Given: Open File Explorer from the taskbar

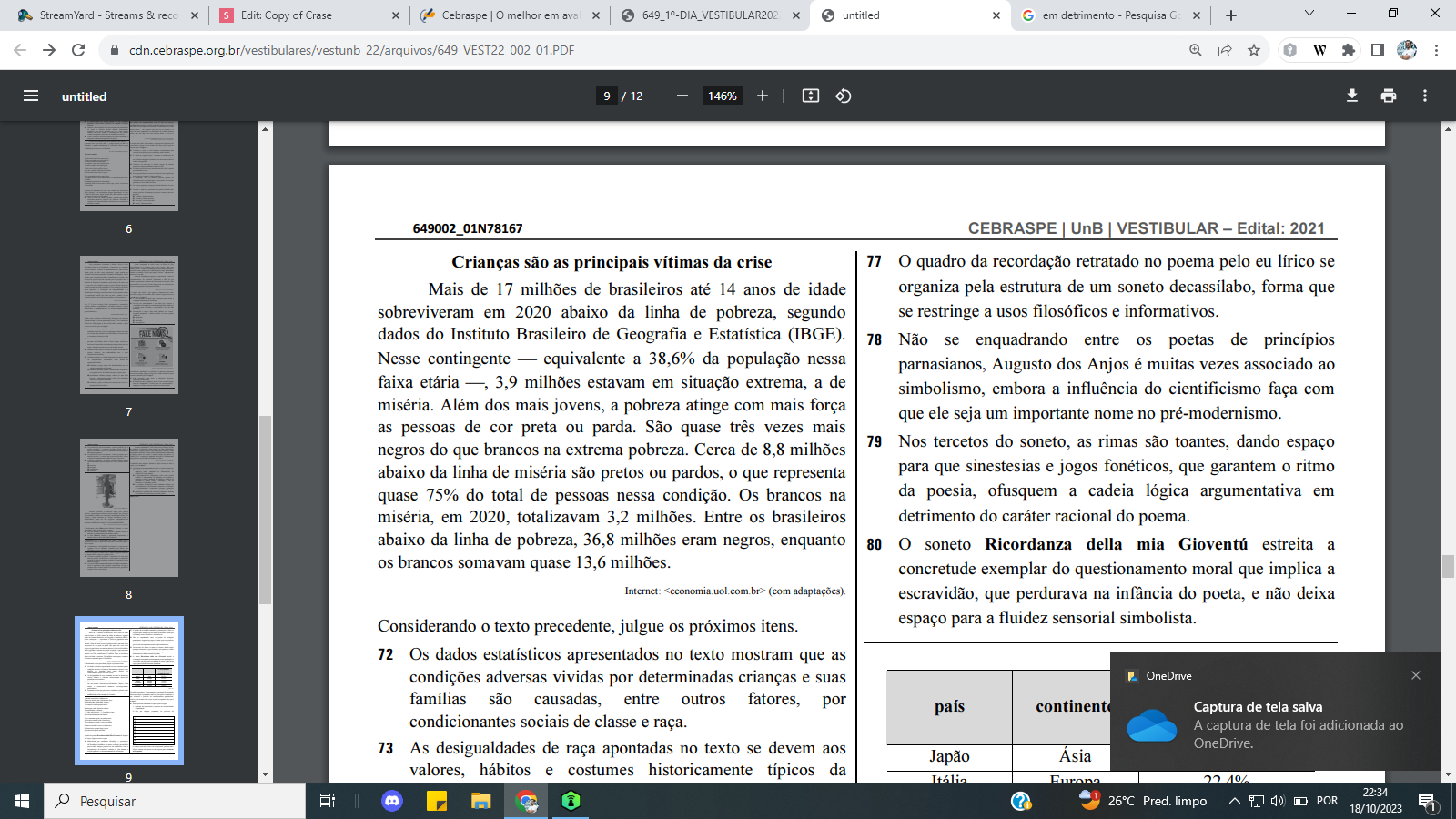Looking at the screenshot, I should click(x=480, y=801).
